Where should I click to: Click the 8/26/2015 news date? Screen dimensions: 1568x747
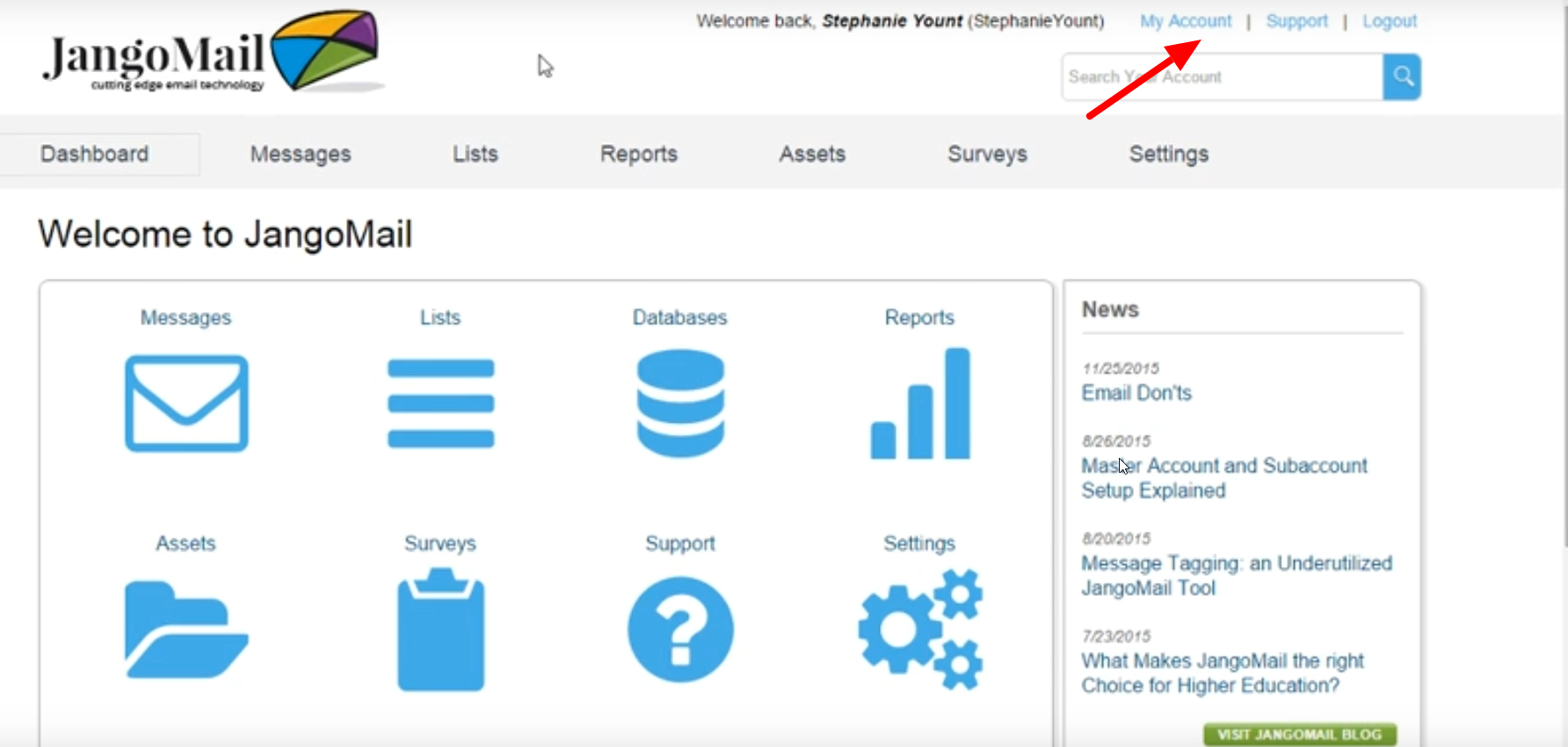tap(1116, 441)
